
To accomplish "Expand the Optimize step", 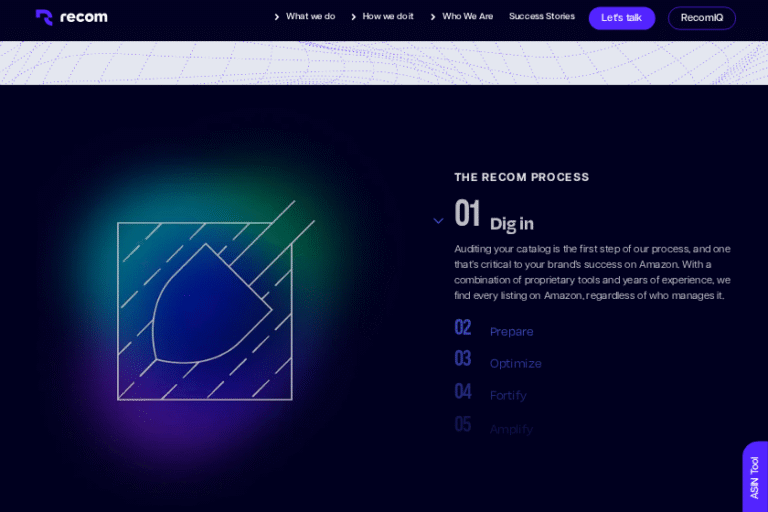I will (x=515, y=364).
